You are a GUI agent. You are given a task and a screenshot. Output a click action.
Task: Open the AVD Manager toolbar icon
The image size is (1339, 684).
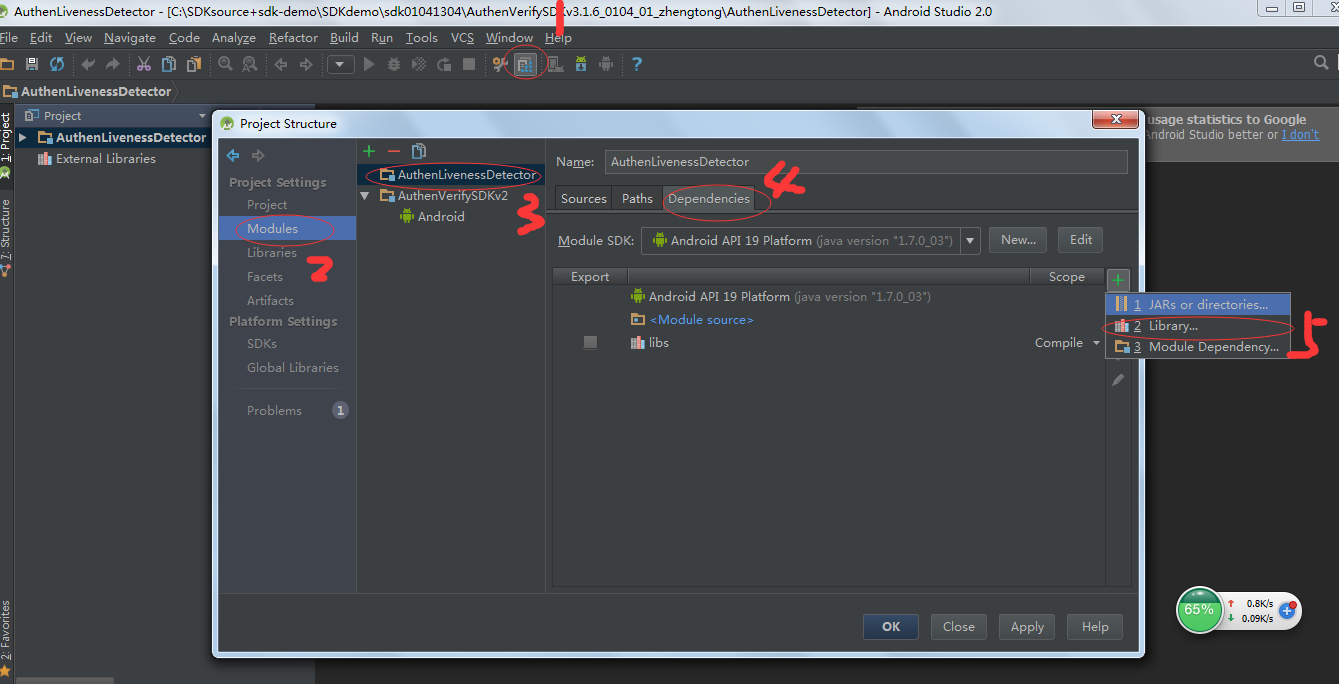(554, 64)
